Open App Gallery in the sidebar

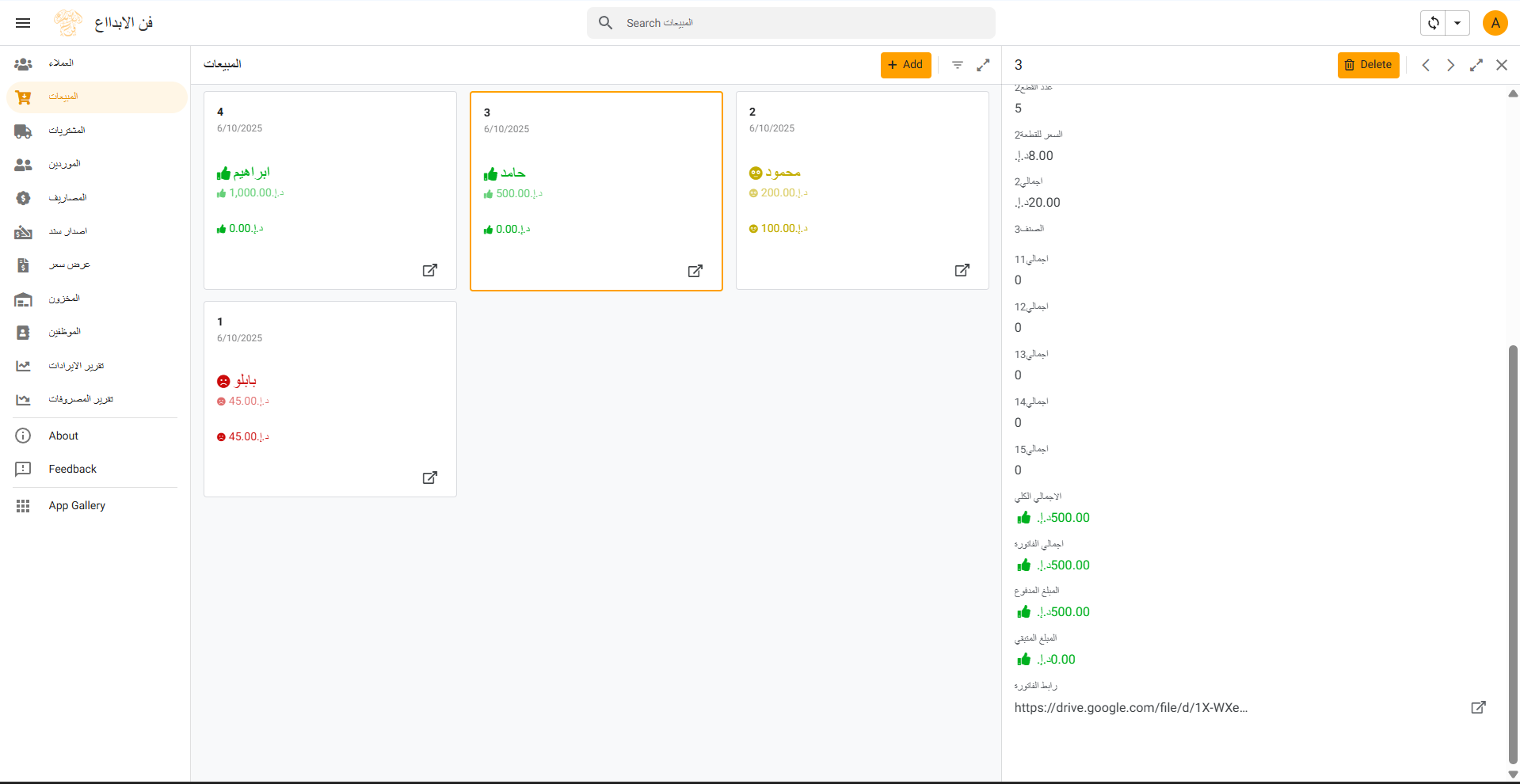[x=77, y=505]
